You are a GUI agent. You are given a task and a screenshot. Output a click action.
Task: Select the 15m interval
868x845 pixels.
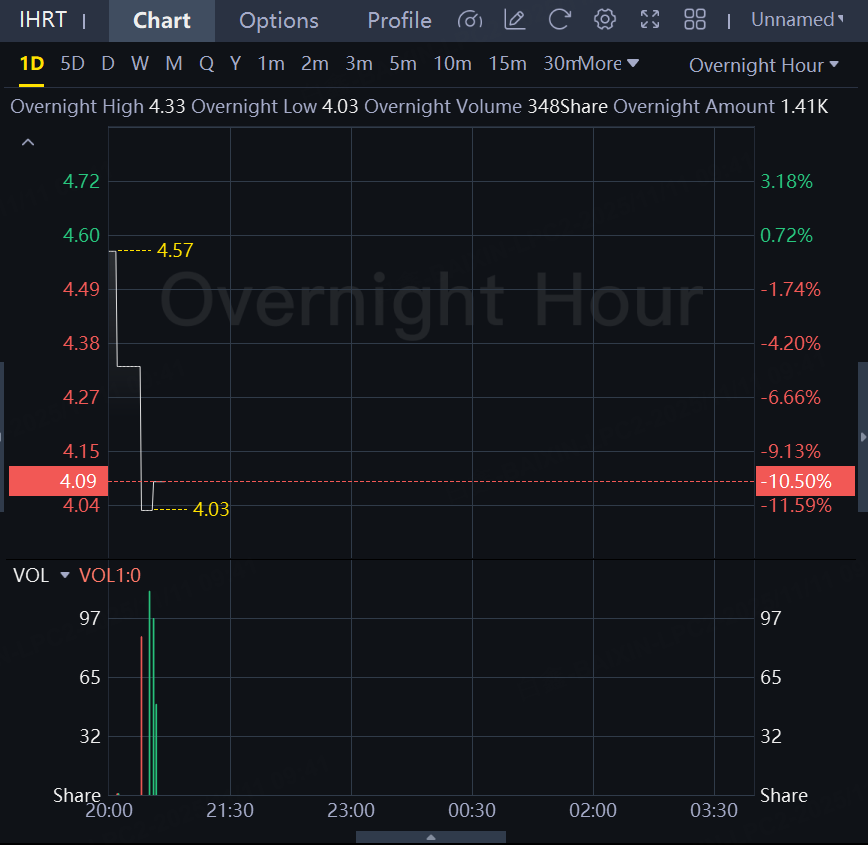(x=507, y=64)
